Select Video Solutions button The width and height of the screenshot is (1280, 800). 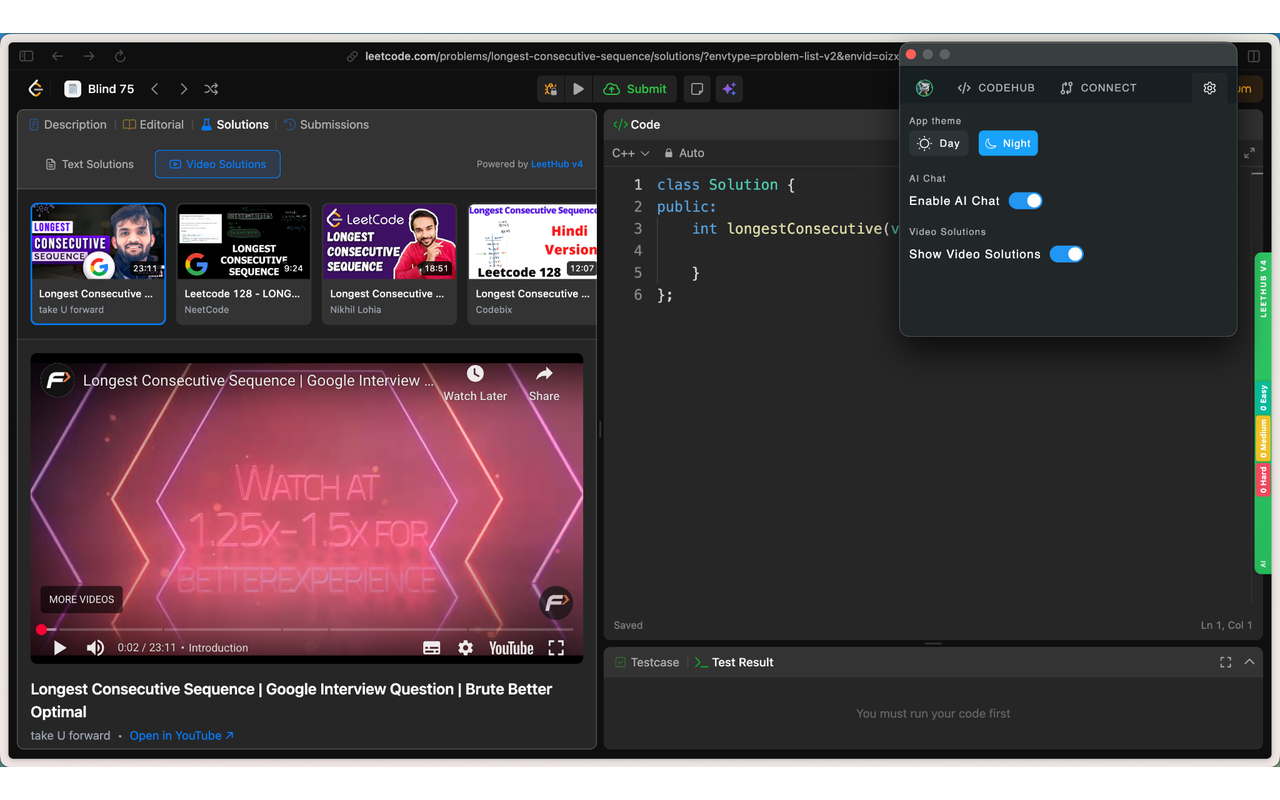(x=218, y=164)
